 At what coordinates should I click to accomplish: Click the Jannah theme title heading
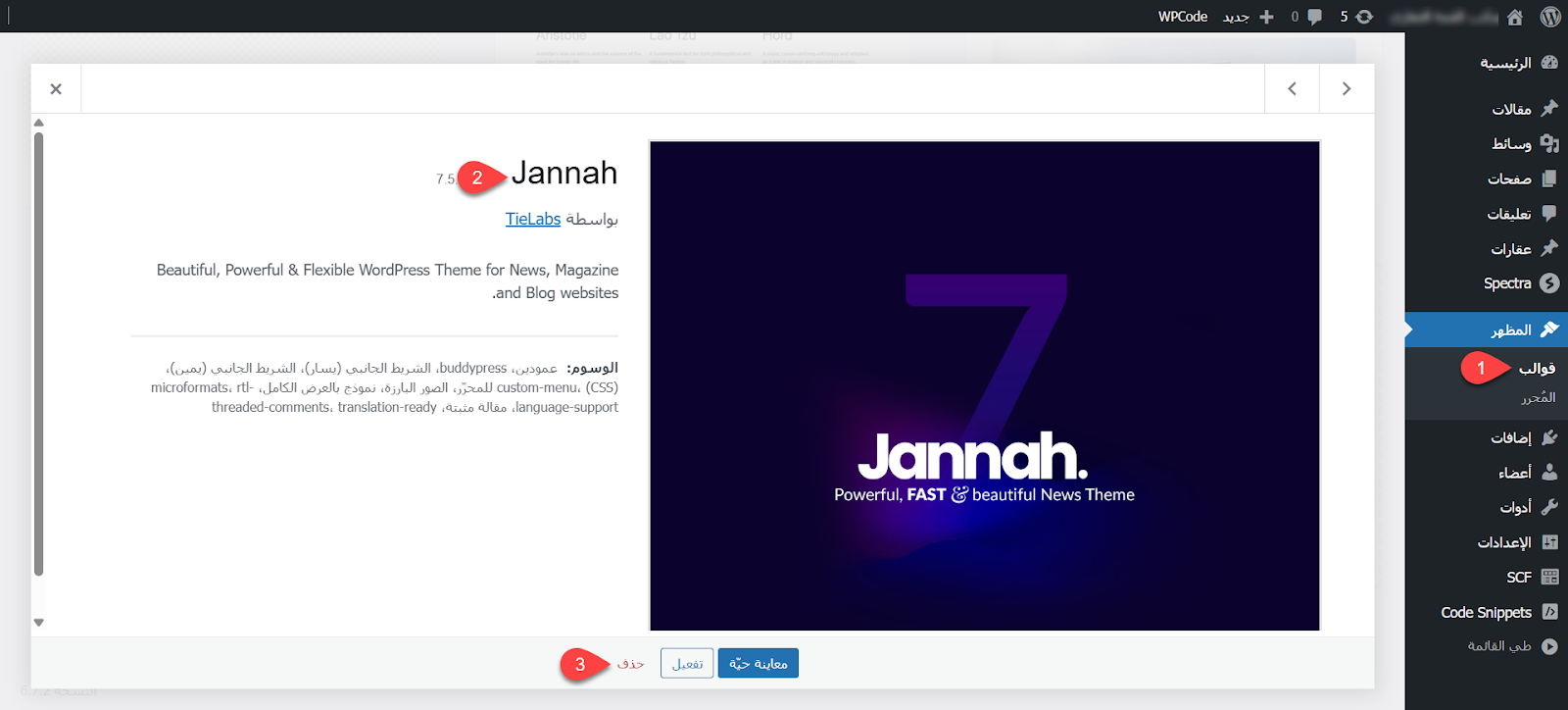(x=564, y=173)
